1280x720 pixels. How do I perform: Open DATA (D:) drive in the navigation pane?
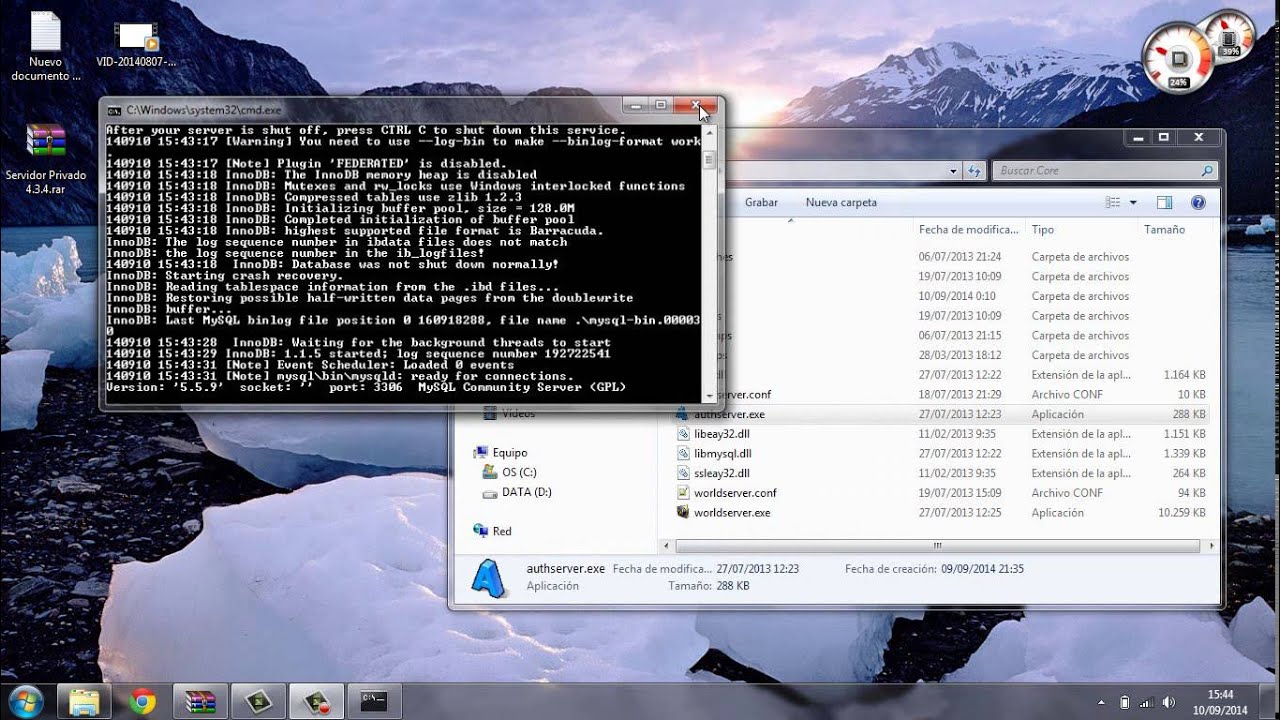point(526,492)
